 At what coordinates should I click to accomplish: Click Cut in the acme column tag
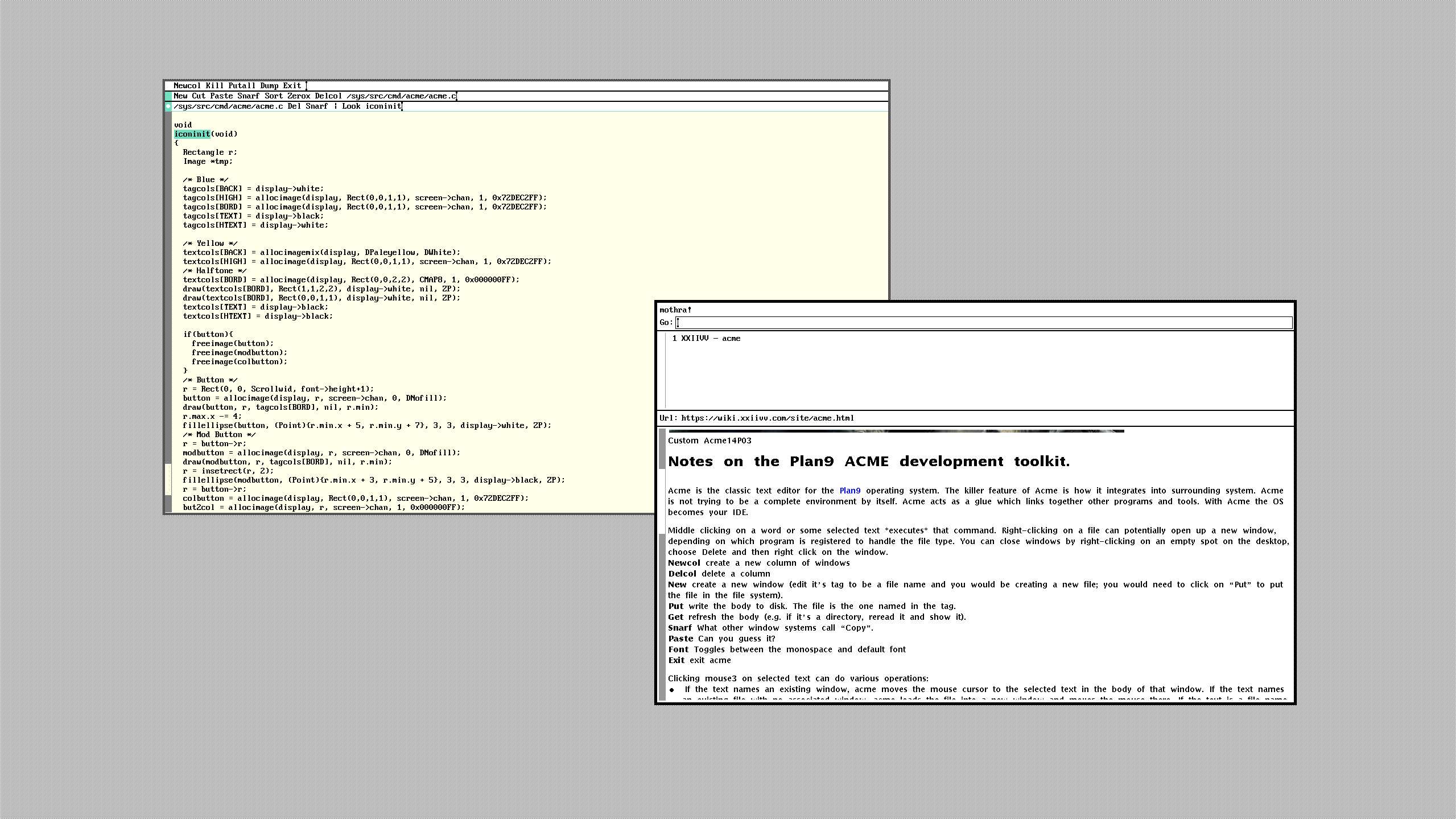pyautogui.click(x=199, y=96)
